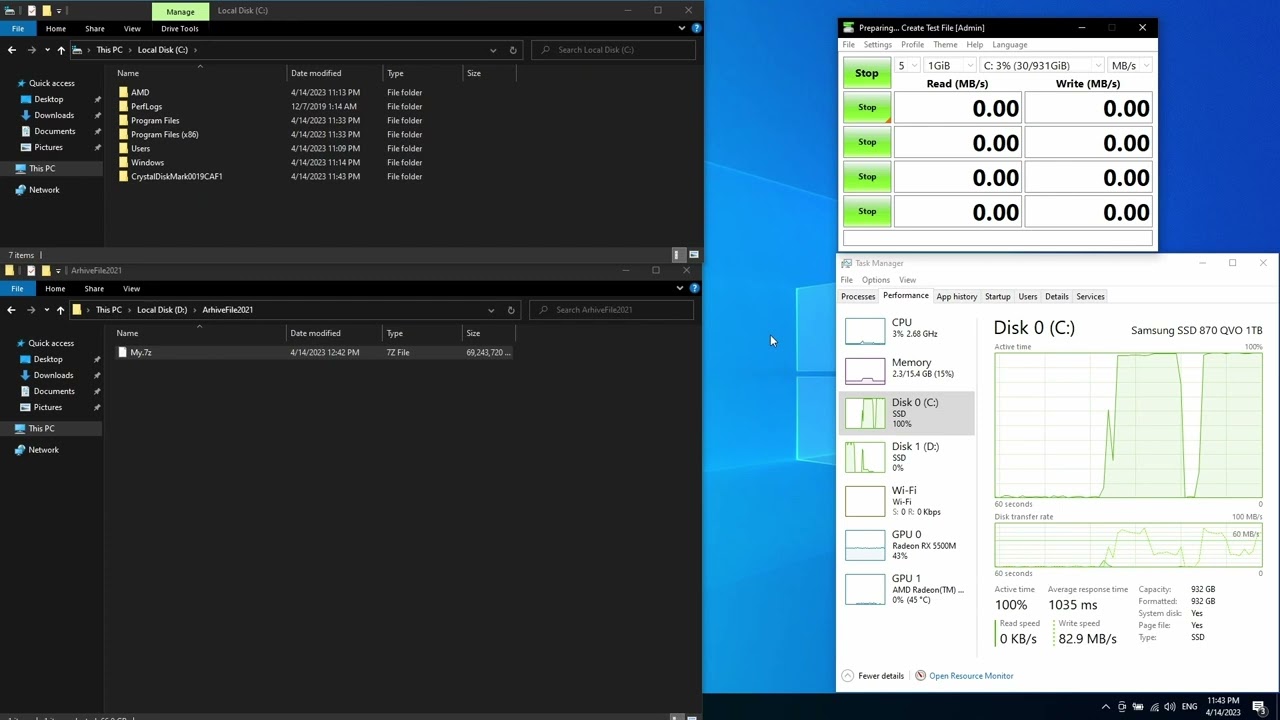Go back in Local Disk (C:) Explorer window
1280x720 pixels.
click(12, 50)
